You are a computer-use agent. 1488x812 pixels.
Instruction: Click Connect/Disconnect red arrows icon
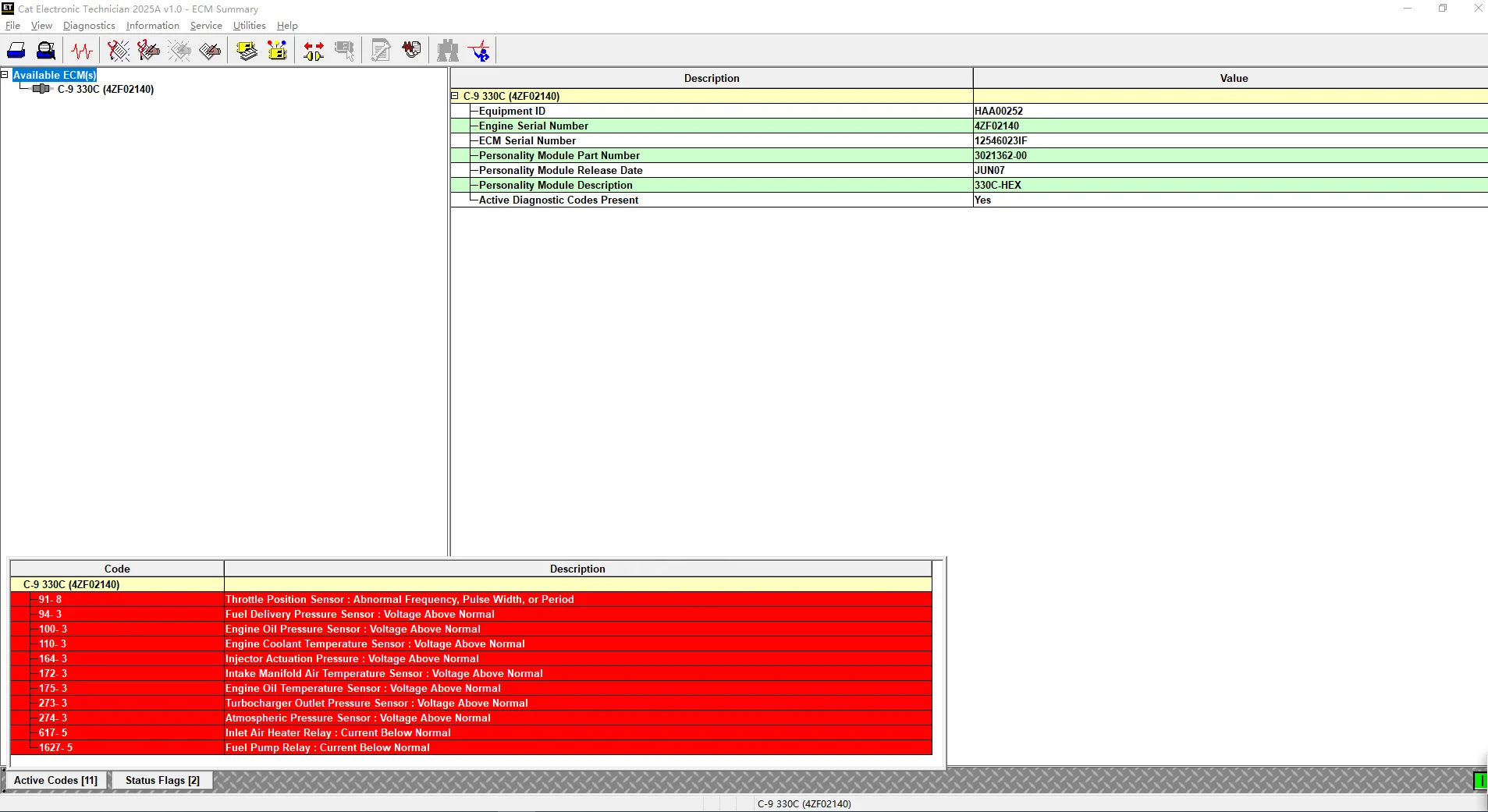(314, 51)
